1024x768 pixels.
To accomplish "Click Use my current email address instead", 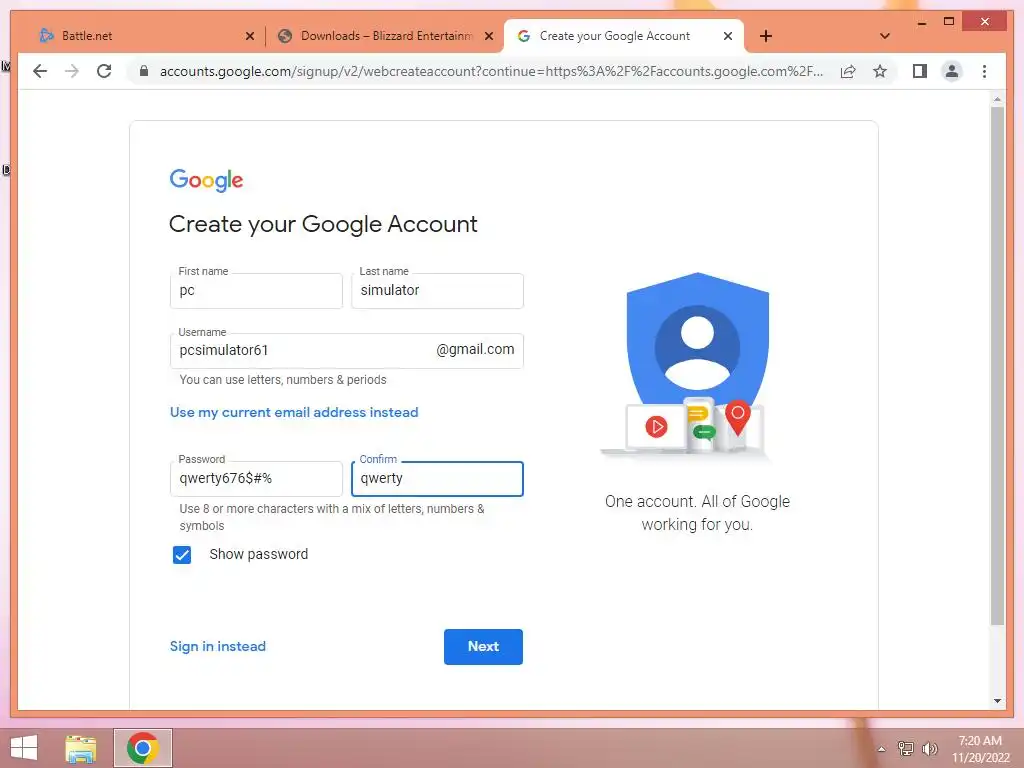I will tap(294, 412).
